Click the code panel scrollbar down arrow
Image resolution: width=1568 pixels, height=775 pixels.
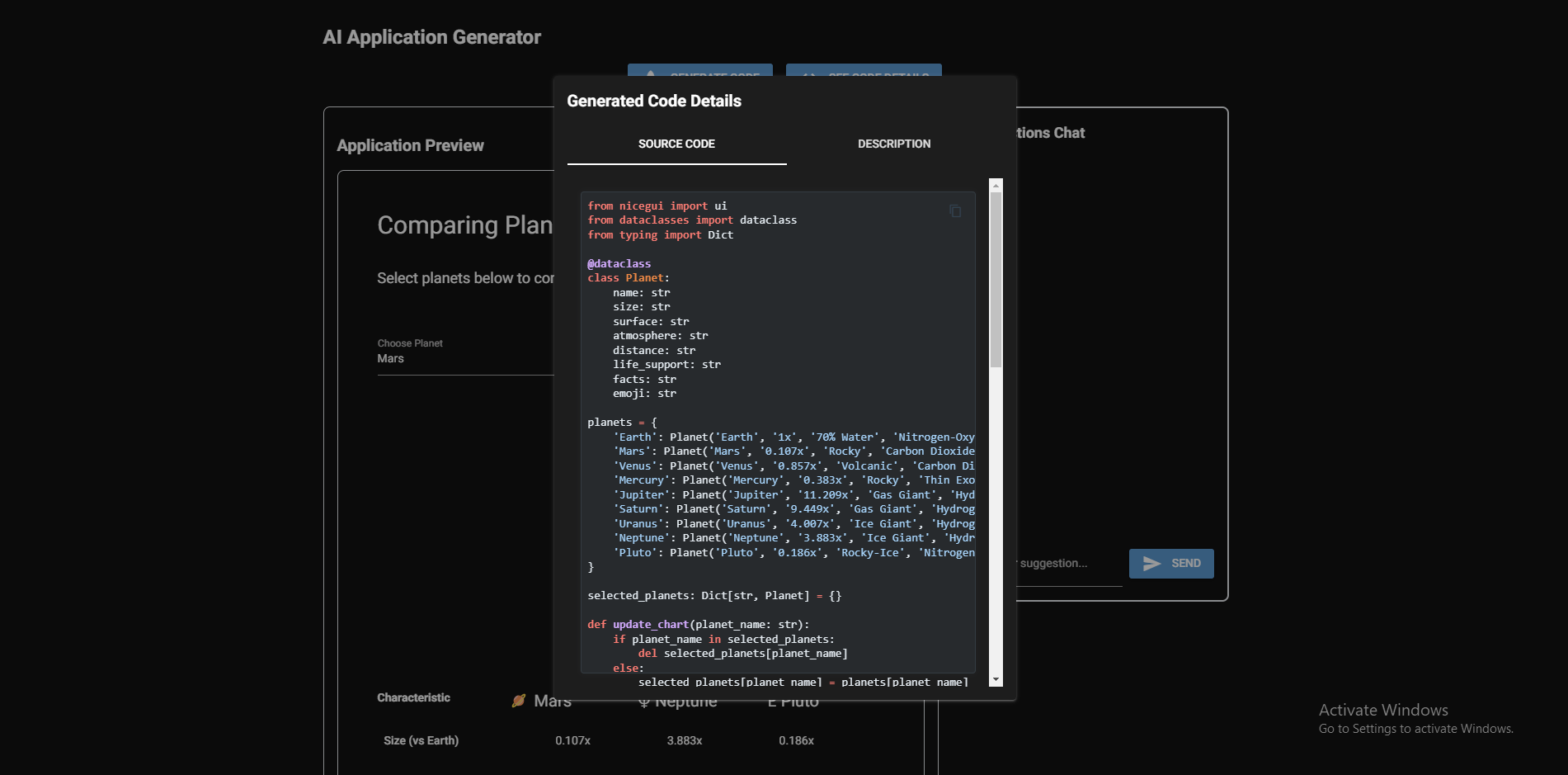pos(996,680)
